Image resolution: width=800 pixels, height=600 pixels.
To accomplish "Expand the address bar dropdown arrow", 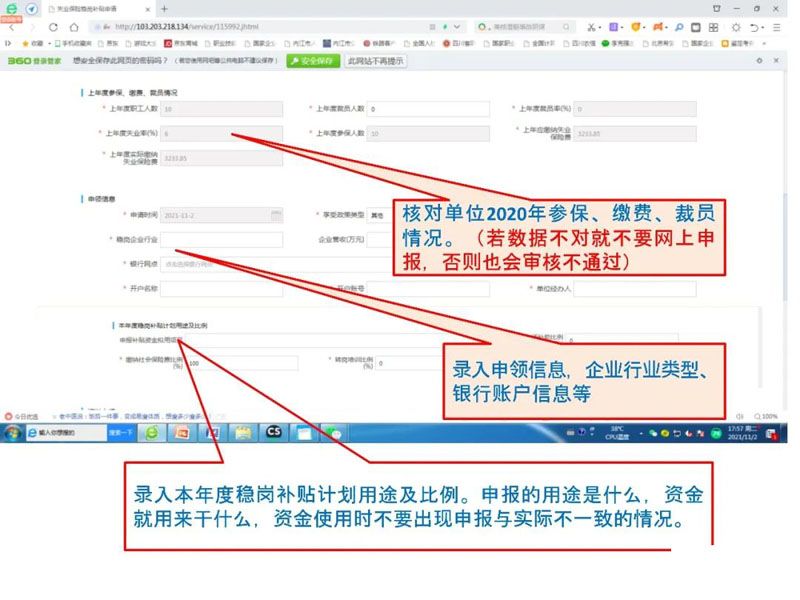I will [457, 27].
